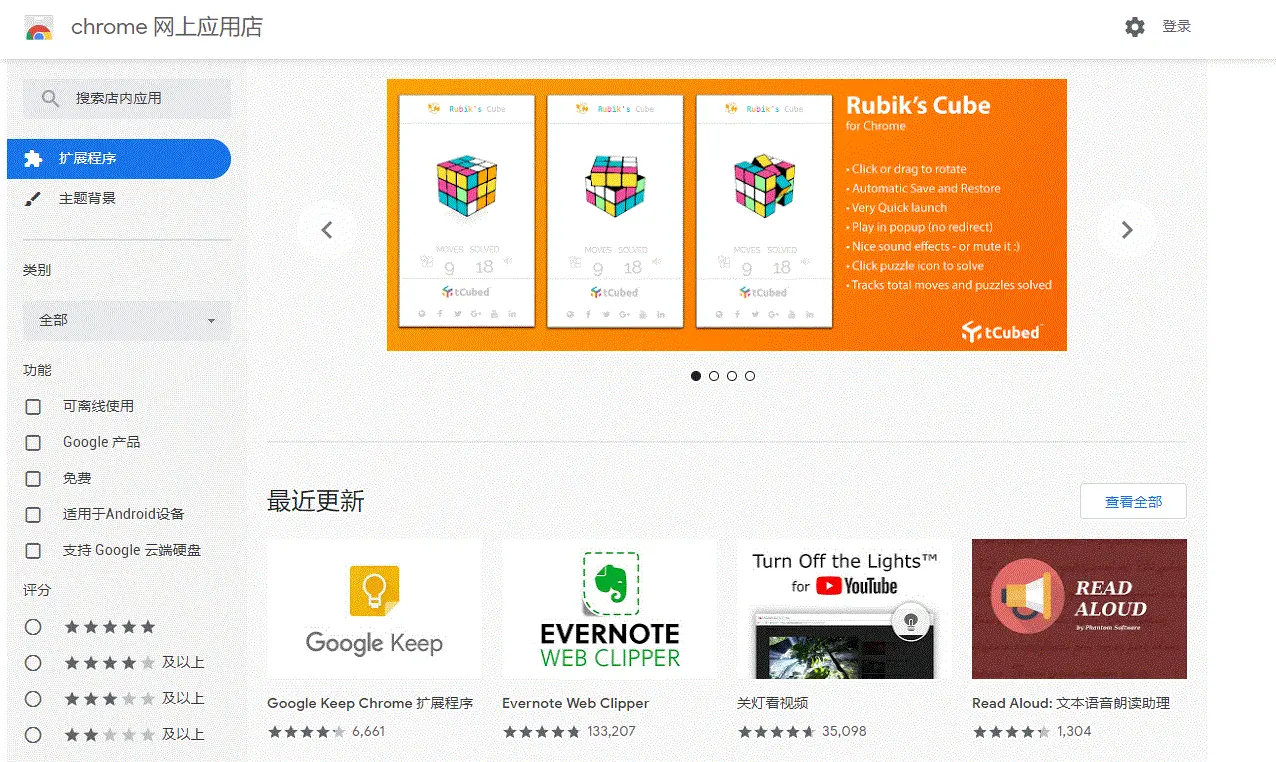Click the 登录 sign-in link
This screenshot has height=762, width=1276.
tap(1176, 27)
